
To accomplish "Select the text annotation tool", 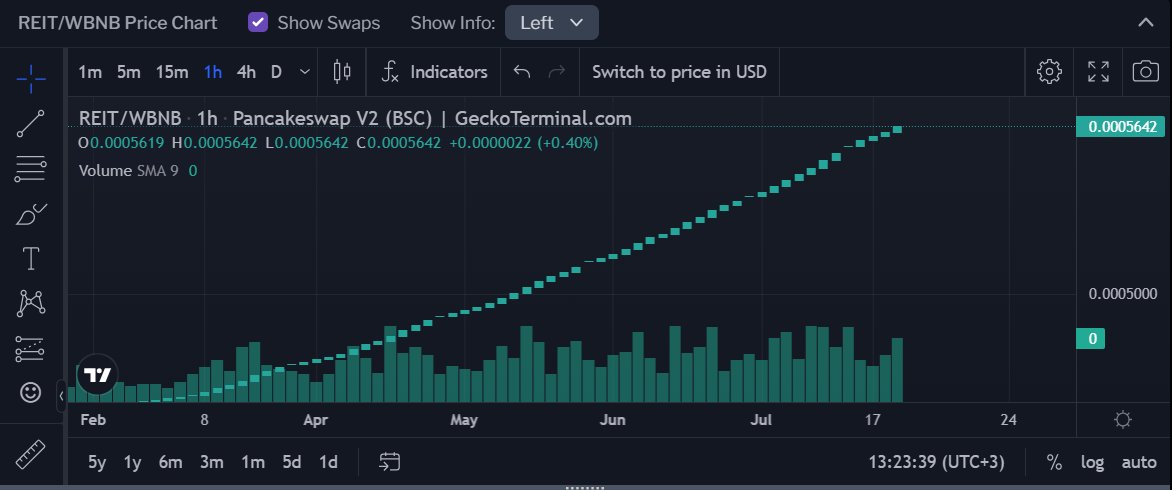I will pyautogui.click(x=31, y=259).
